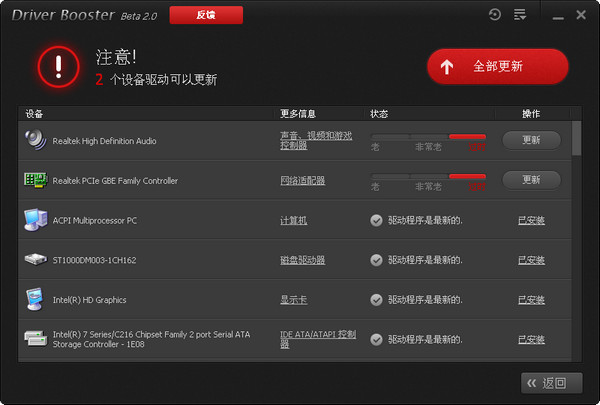The height and width of the screenshot is (405, 600).
Task: Click the age status bar for Realtek Audio
Action: (x=429, y=136)
